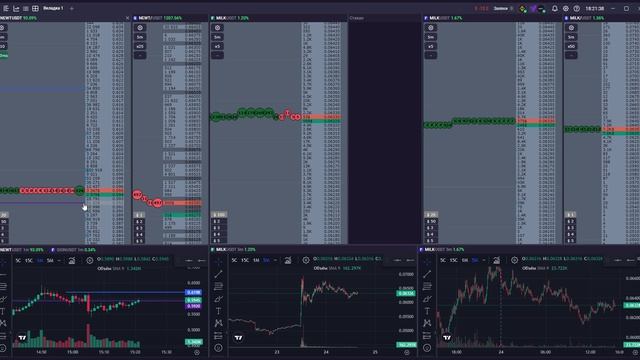
Task: Select $100 volume preset in MILK 1.20% panel
Action: tap(219, 215)
